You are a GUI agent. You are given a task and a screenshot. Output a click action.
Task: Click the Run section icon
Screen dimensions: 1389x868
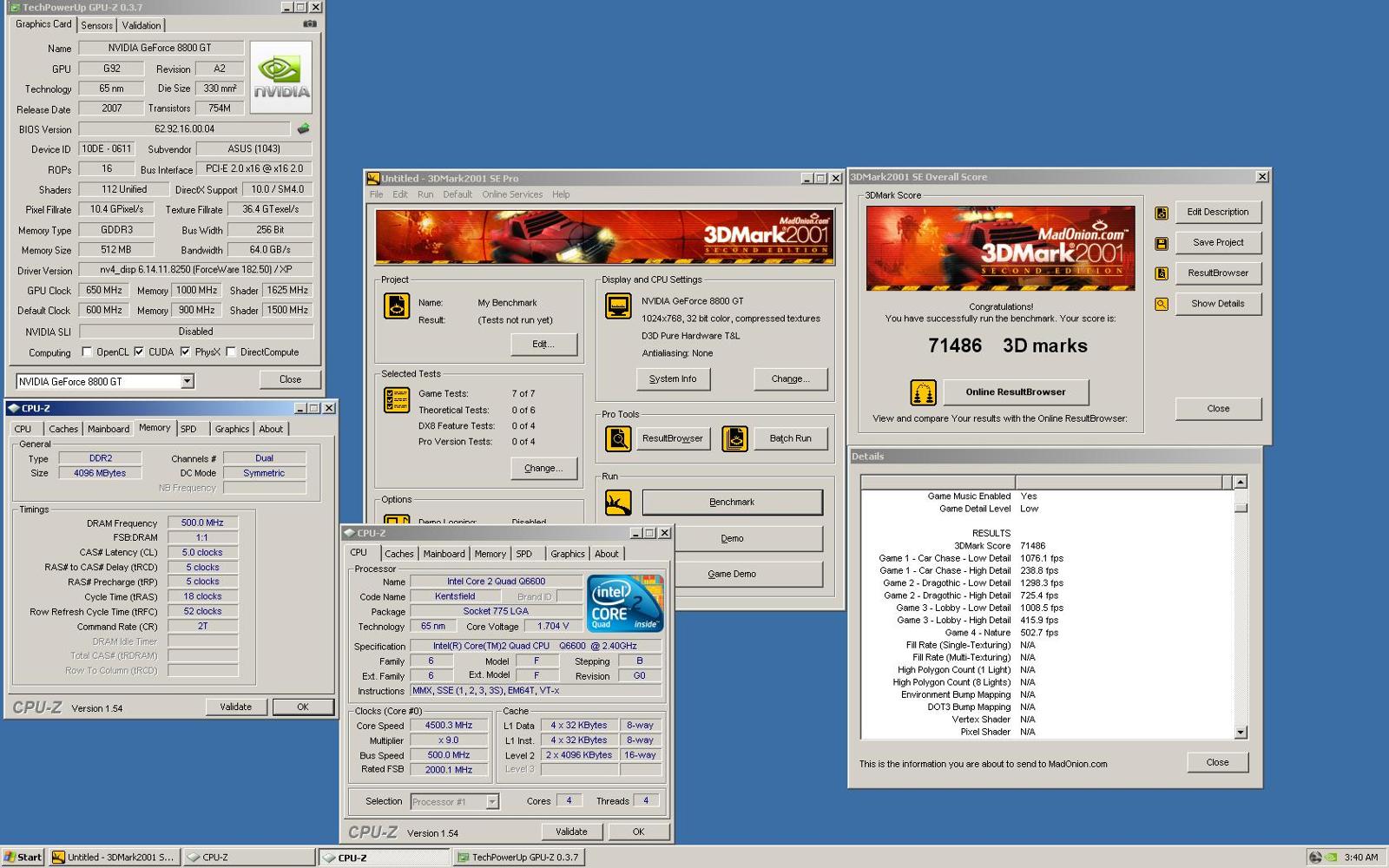618,502
